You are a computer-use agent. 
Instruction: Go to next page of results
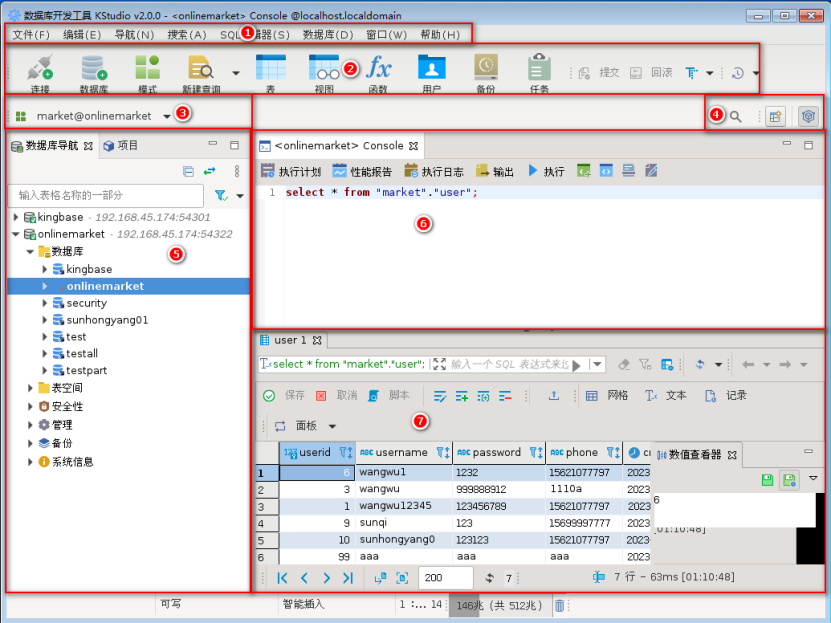(x=326, y=578)
